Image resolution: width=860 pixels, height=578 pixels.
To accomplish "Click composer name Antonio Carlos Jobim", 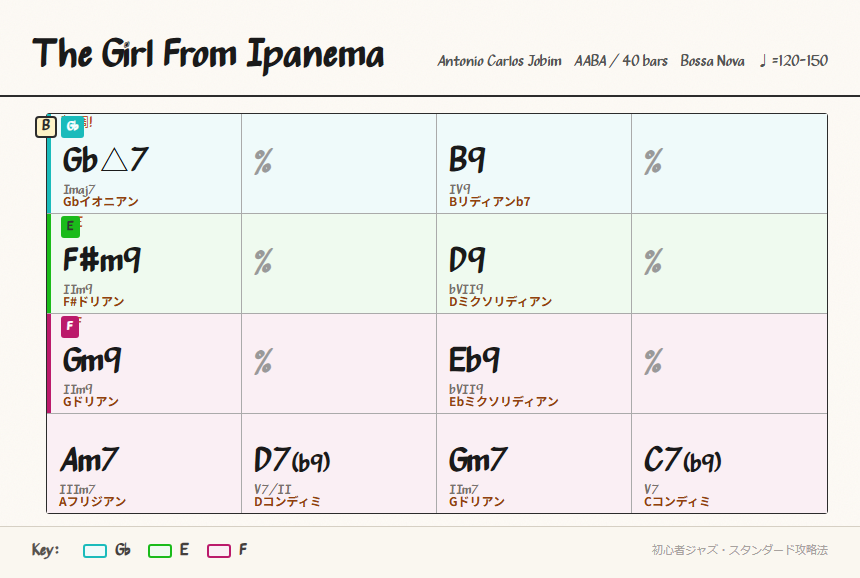I will pos(500,61).
